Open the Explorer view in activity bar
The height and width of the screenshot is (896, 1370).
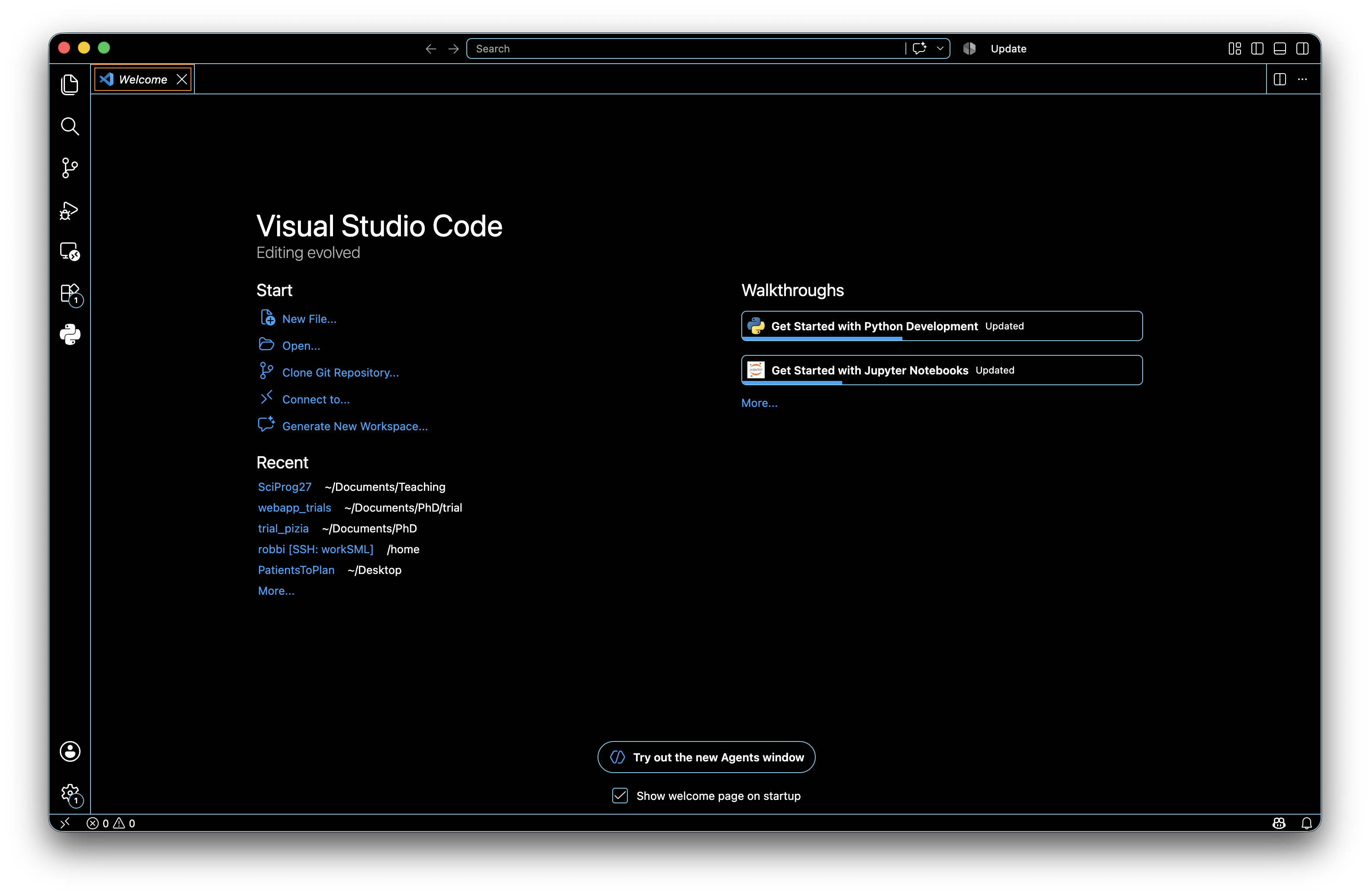point(70,84)
